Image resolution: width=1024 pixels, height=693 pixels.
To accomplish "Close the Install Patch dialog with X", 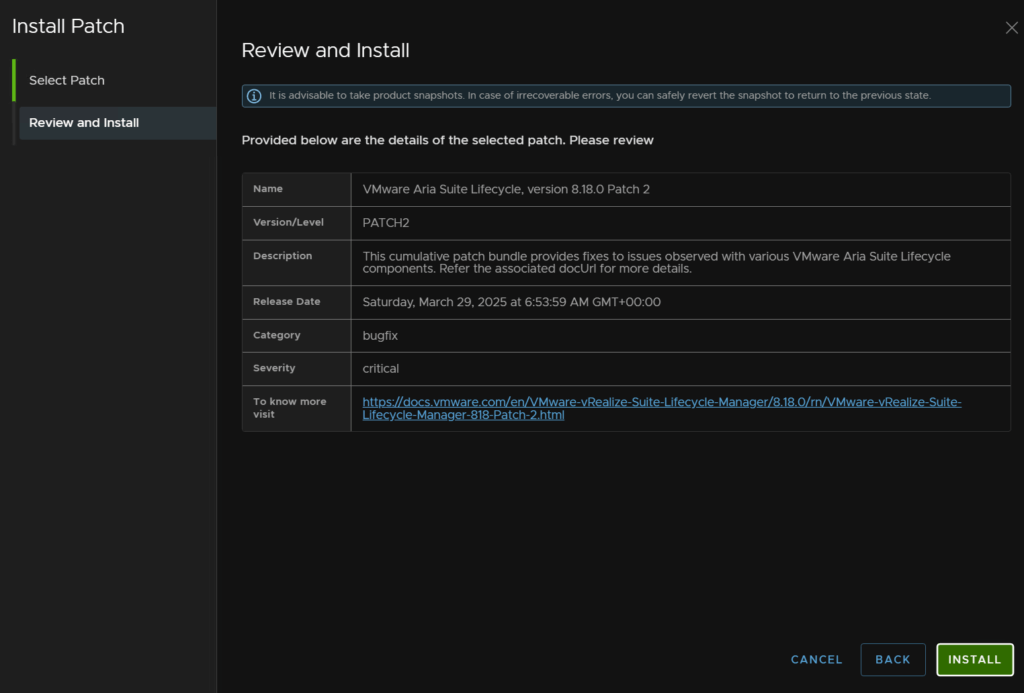I will pyautogui.click(x=1011, y=28).
